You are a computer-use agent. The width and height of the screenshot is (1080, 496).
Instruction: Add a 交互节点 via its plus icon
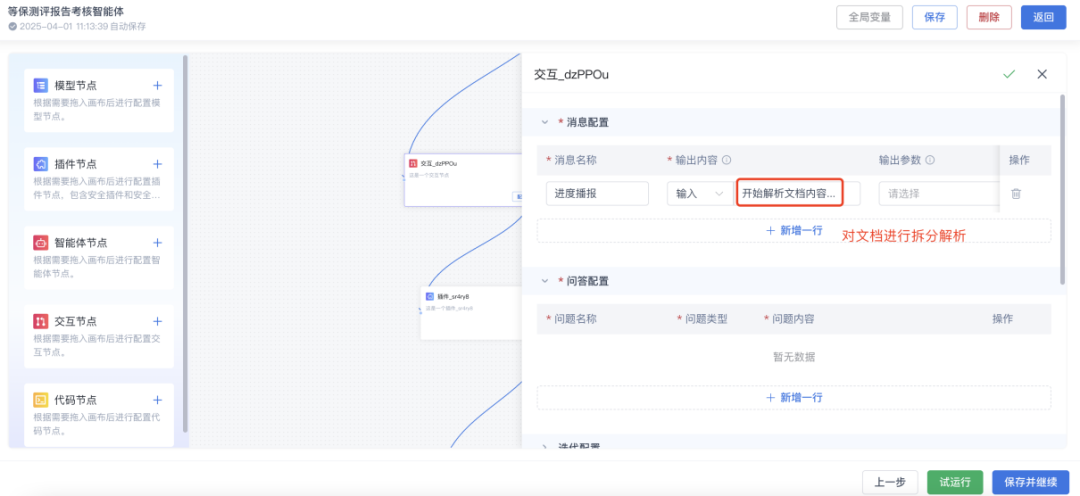tap(157, 321)
